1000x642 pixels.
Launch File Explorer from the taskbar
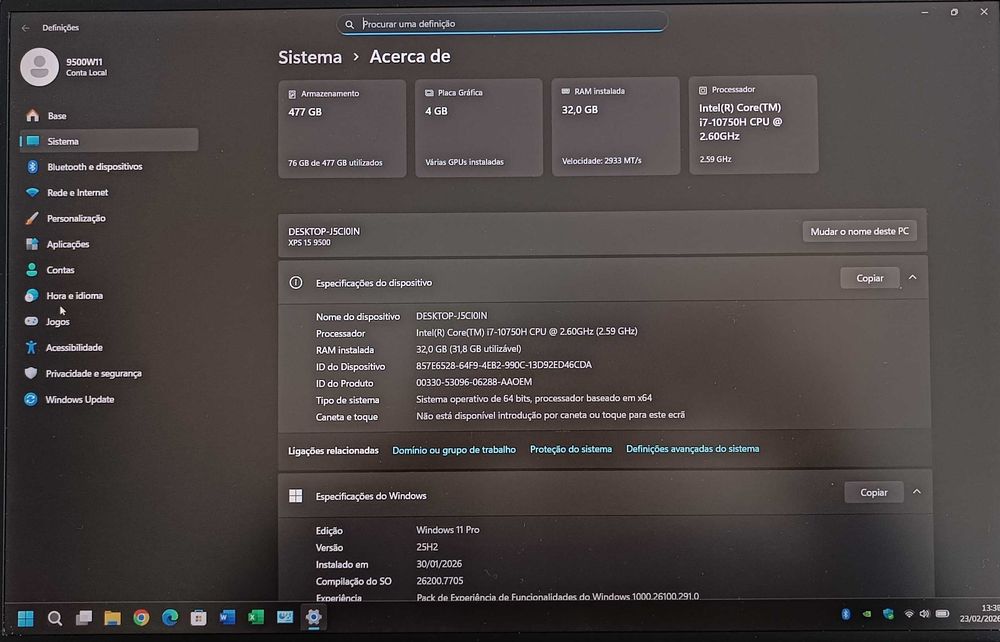point(112,618)
